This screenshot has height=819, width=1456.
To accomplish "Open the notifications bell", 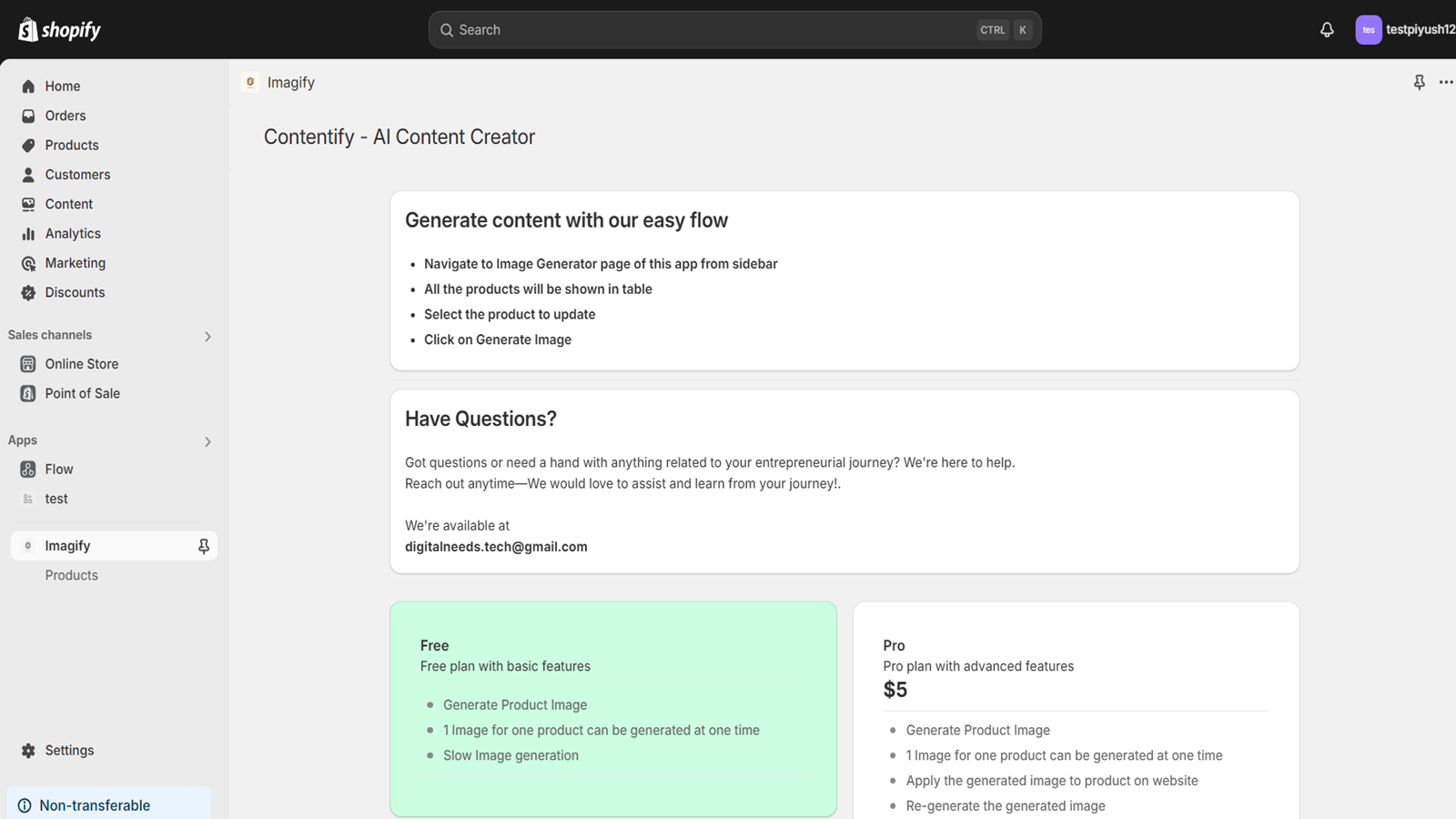I will pos(1327,29).
